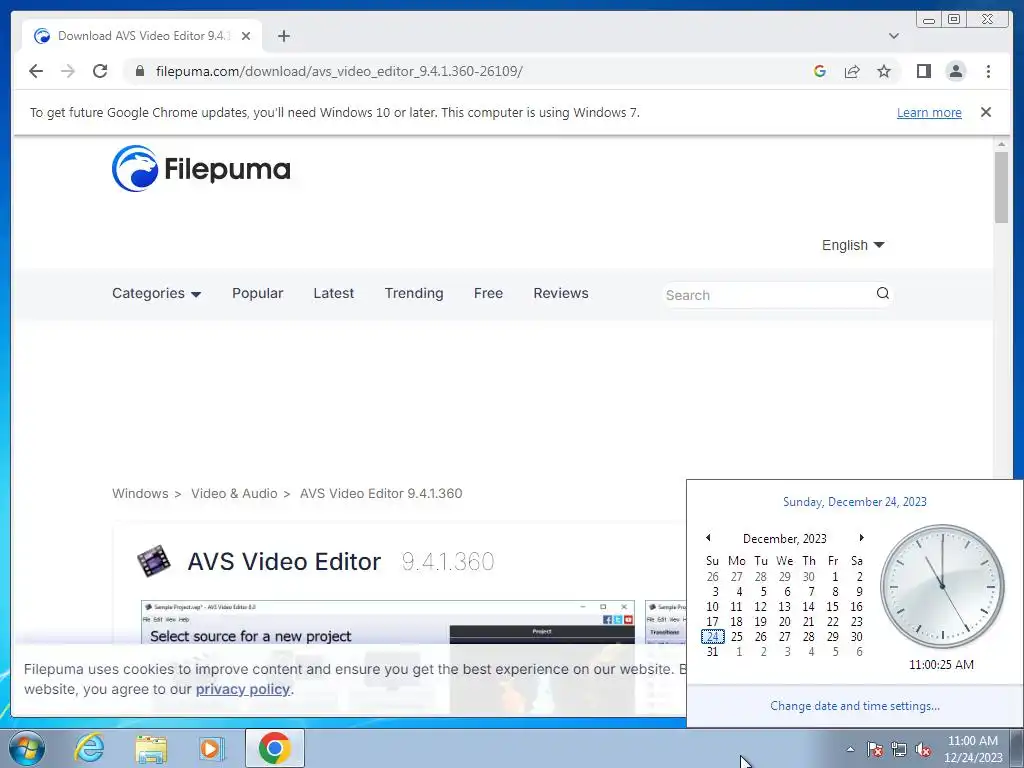Screen dimensions: 1024x768
Task: Reload the Filepuma page
Action: (x=100, y=71)
